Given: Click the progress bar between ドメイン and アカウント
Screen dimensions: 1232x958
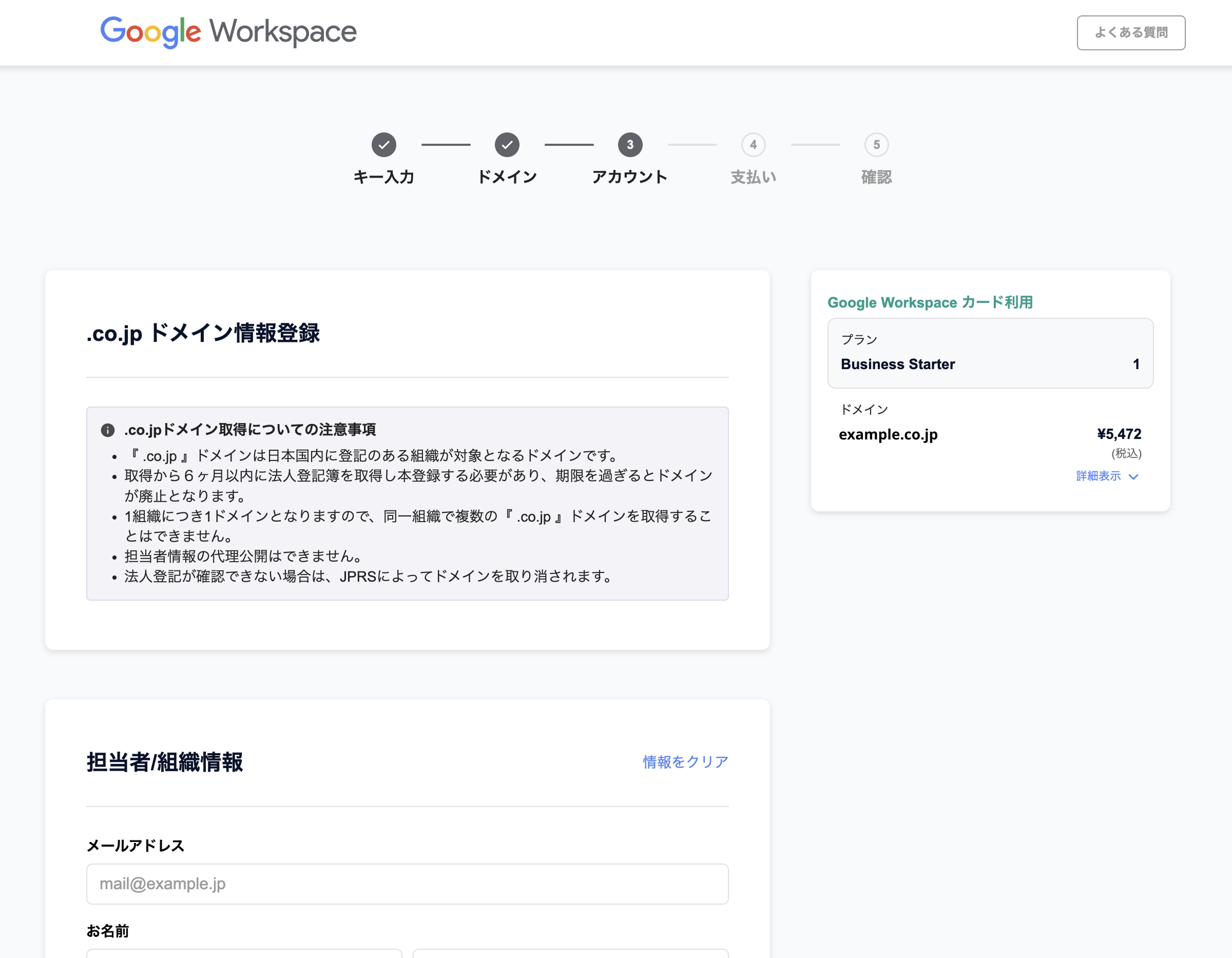Looking at the screenshot, I should [569, 145].
